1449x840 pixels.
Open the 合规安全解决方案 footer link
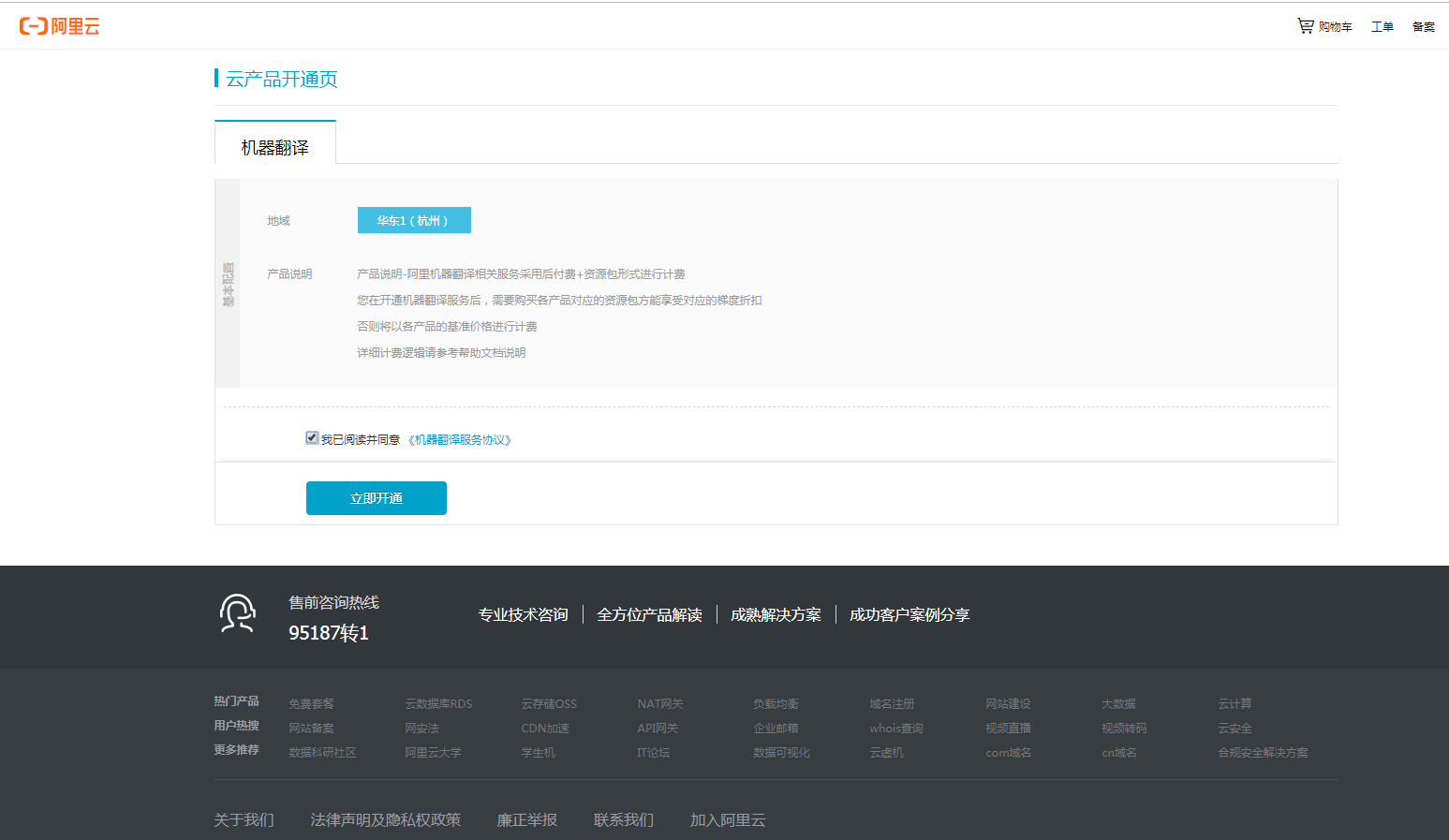coord(1264,752)
